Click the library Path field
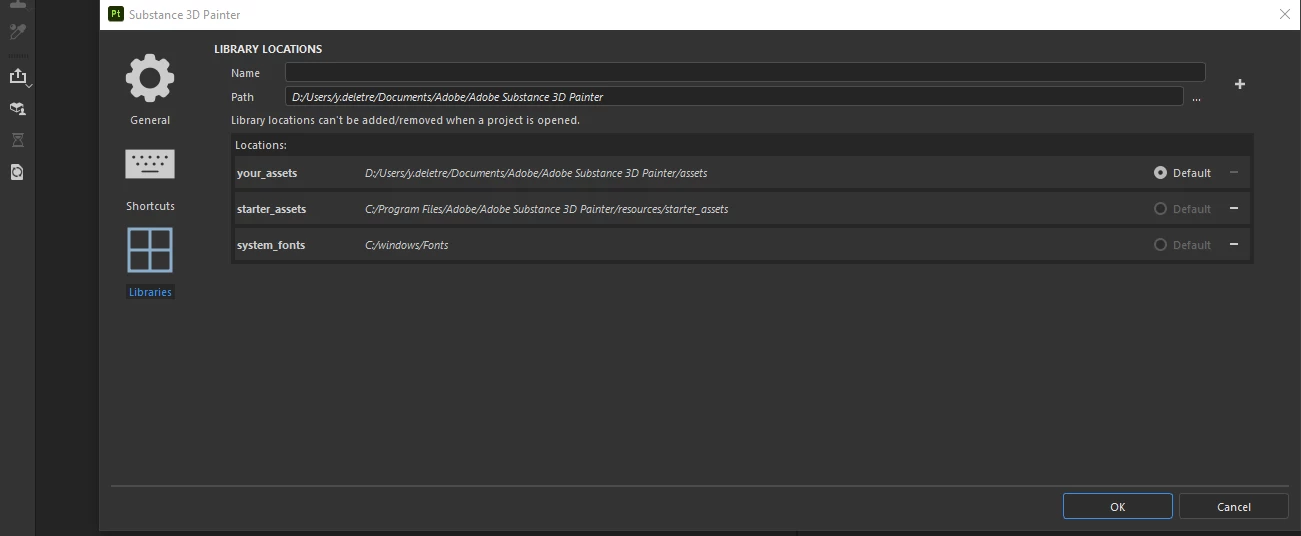 734,97
